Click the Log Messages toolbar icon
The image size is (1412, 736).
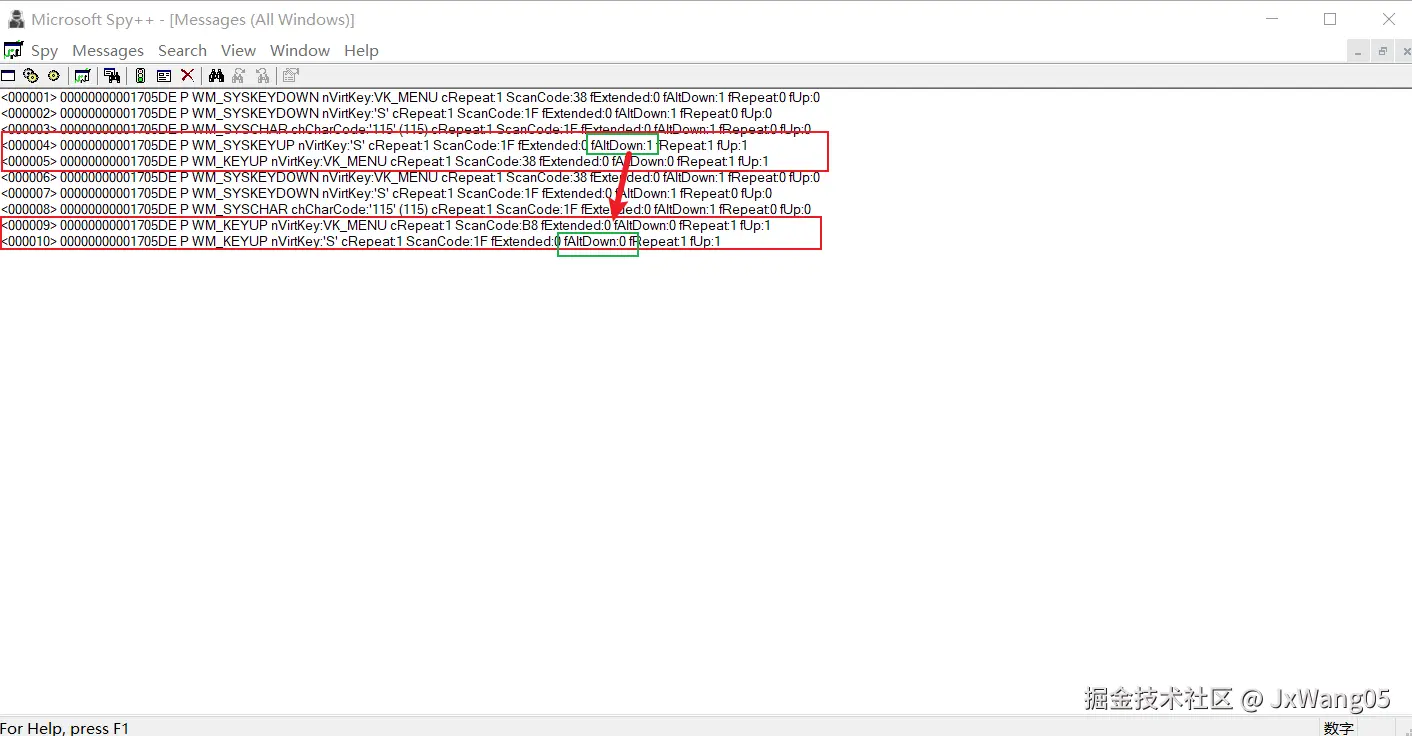click(82, 76)
